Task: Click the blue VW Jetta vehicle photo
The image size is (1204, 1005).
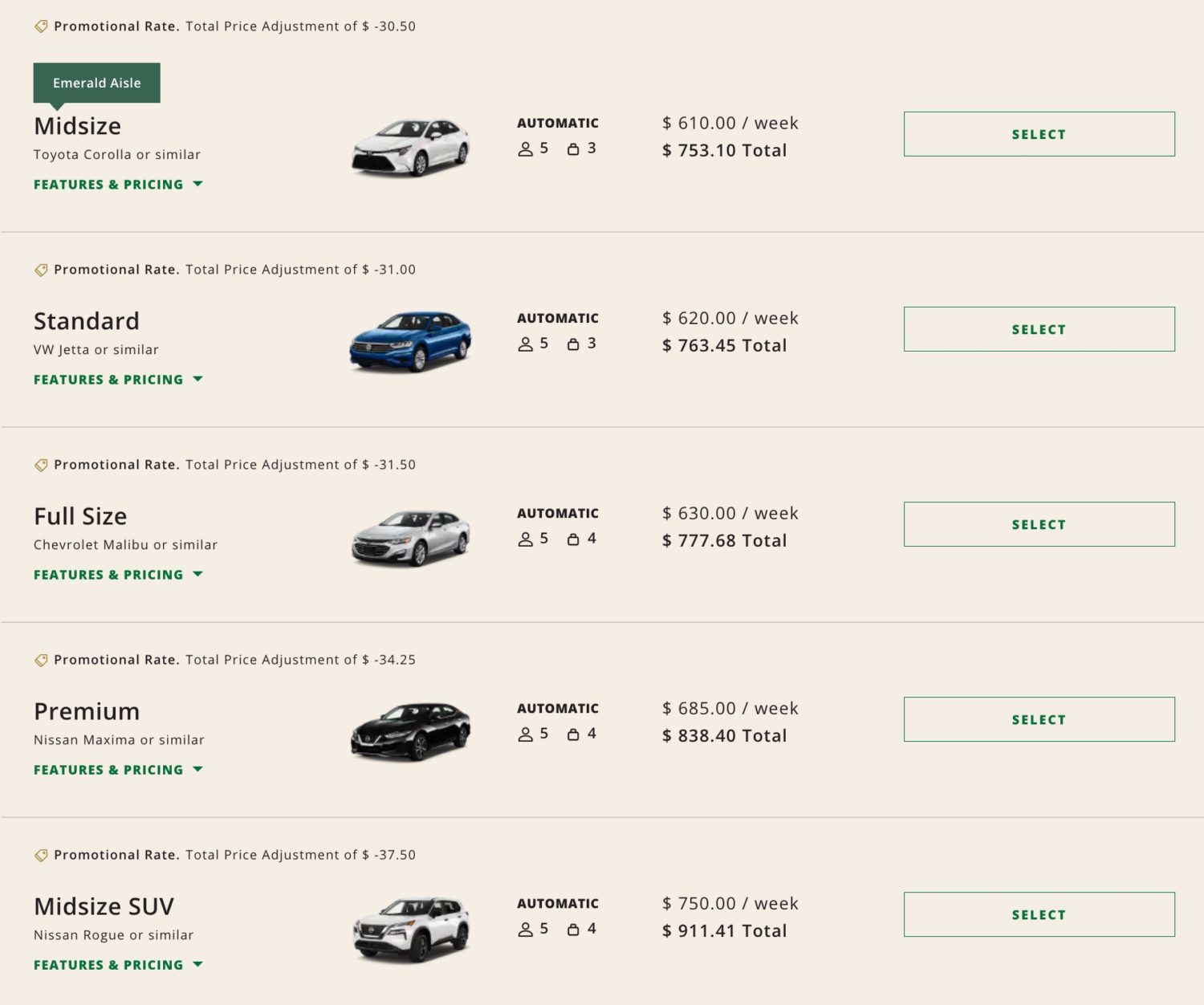Action: pyautogui.click(x=409, y=340)
